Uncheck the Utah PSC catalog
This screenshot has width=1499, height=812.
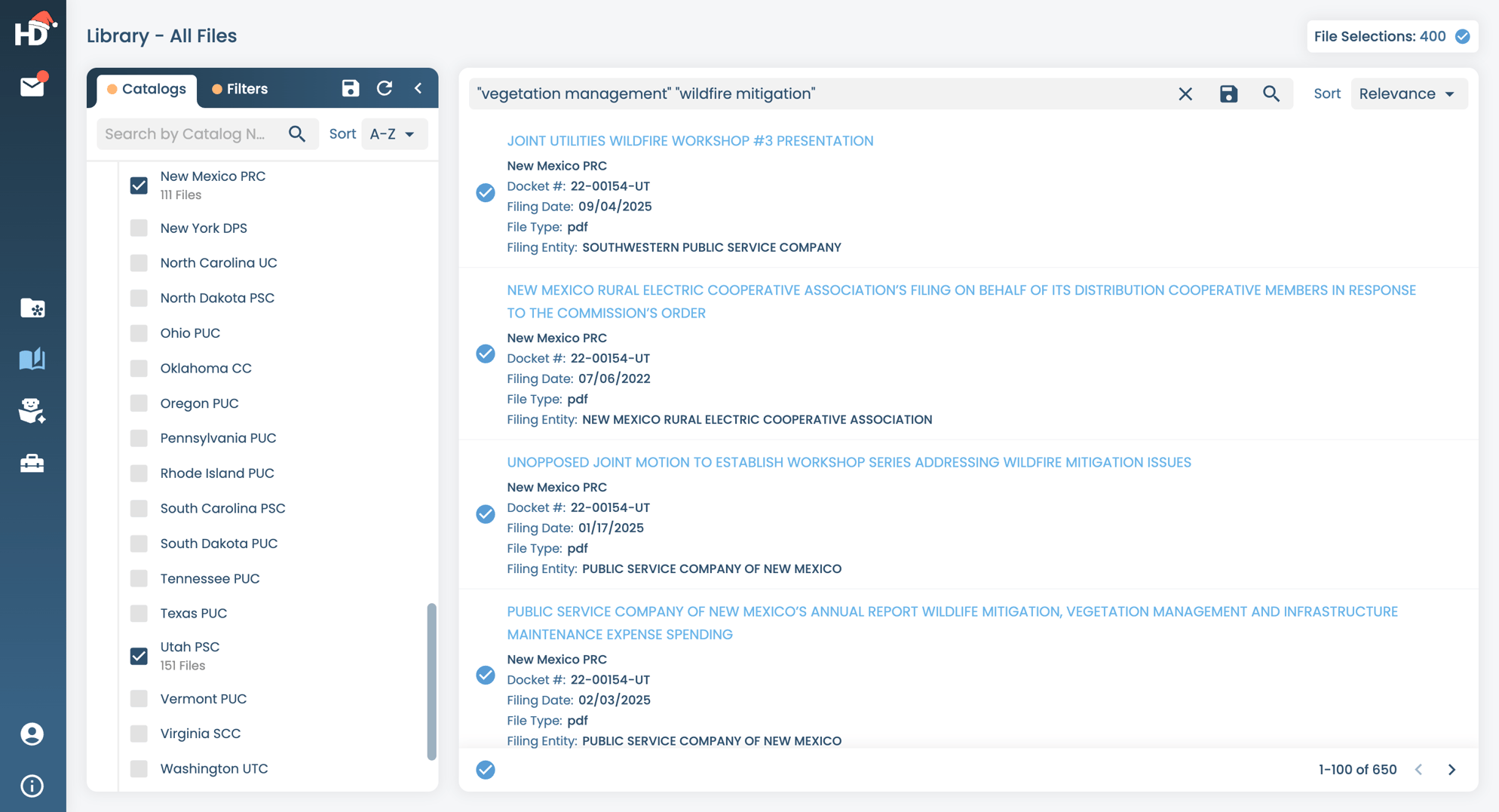pos(139,655)
